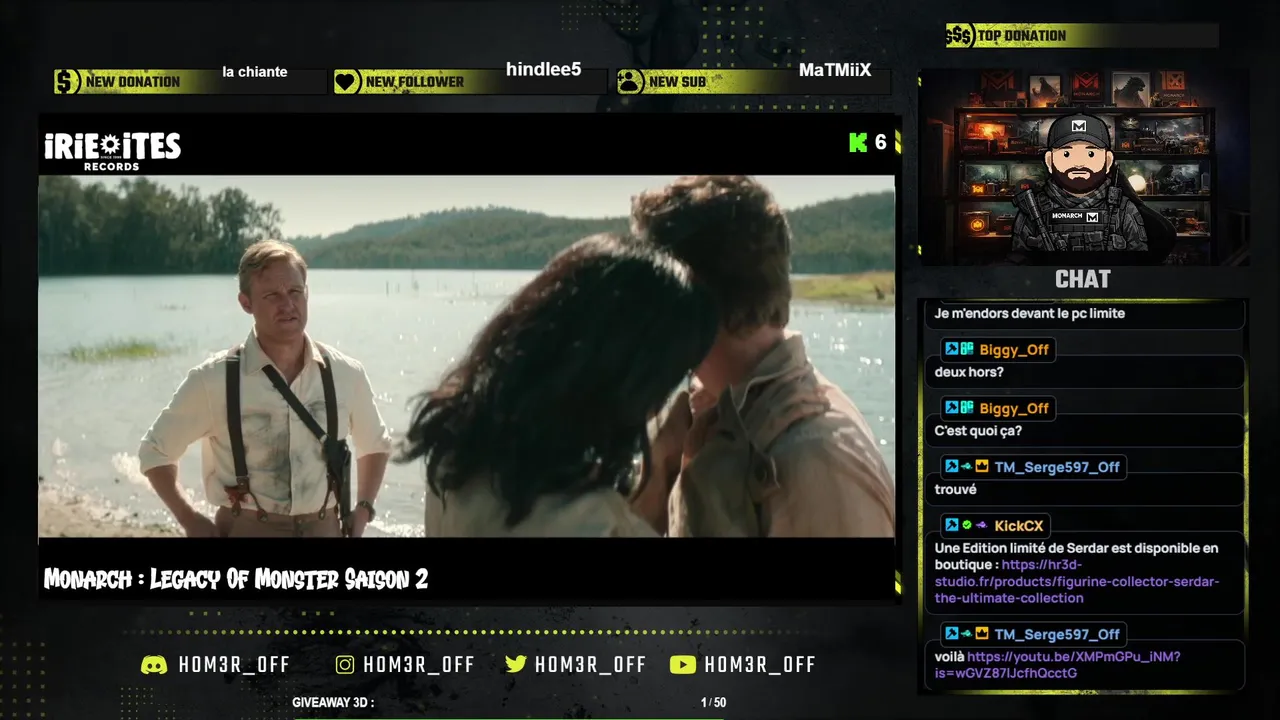The height and width of the screenshot is (720, 1280).
Task: Click HOM3R_OFF text beside YouTube icon
Action: 760,665
